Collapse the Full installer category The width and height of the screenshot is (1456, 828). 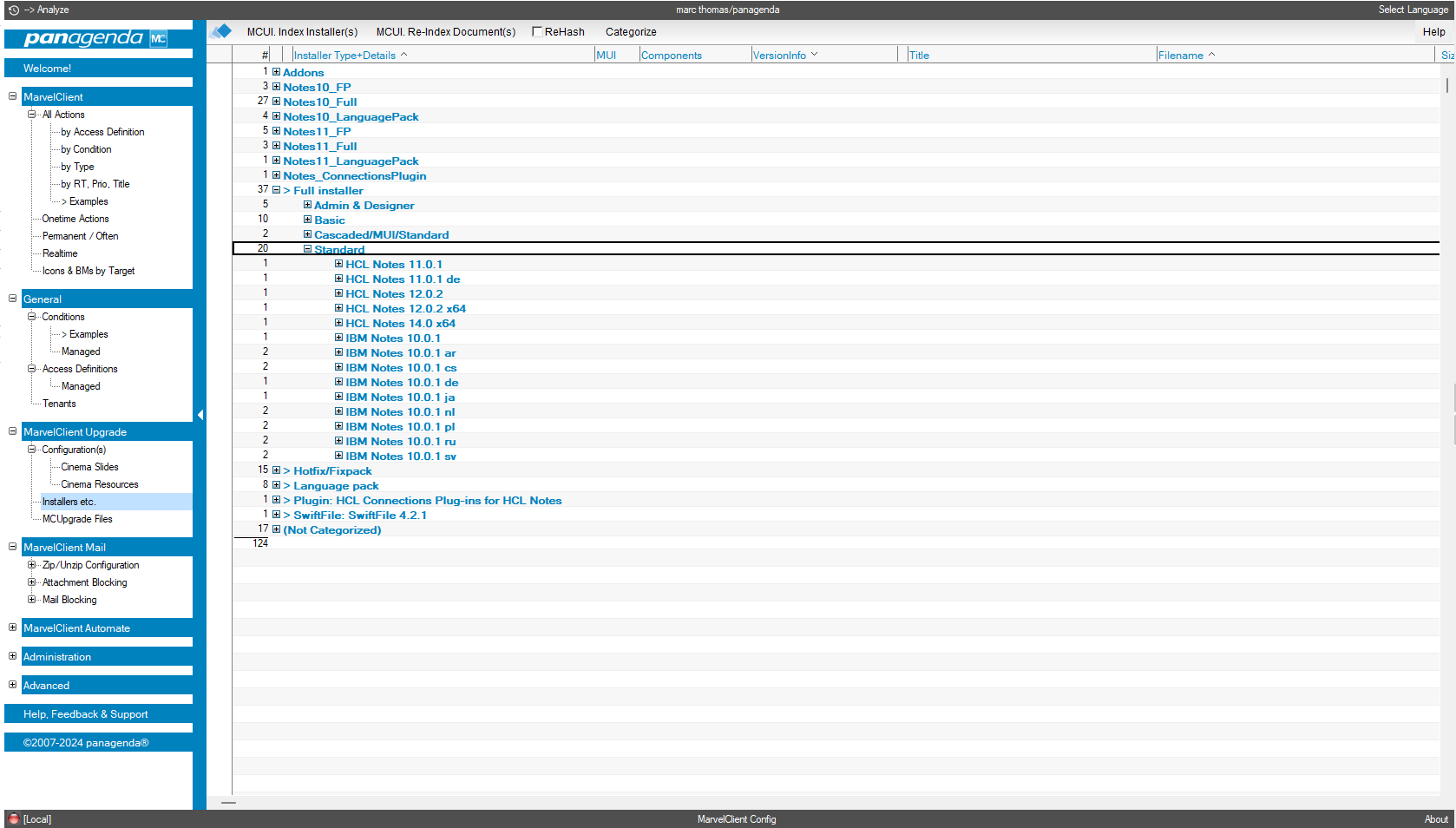tap(276, 190)
